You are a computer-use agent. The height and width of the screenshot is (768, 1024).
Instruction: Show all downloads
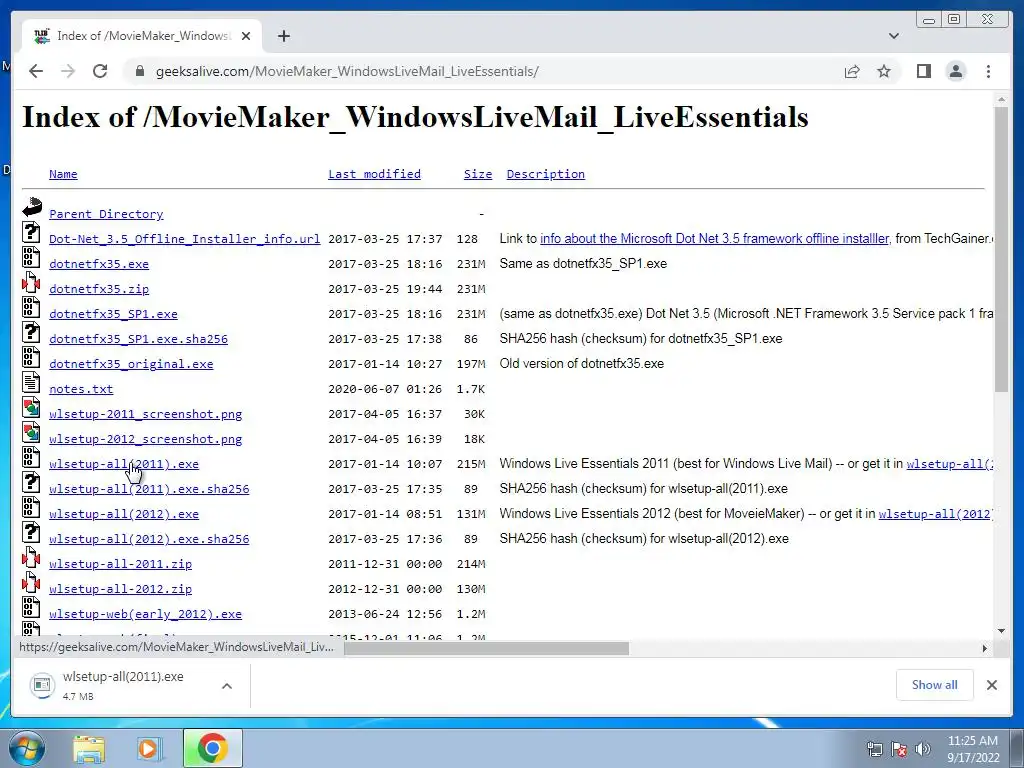click(935, 685)
